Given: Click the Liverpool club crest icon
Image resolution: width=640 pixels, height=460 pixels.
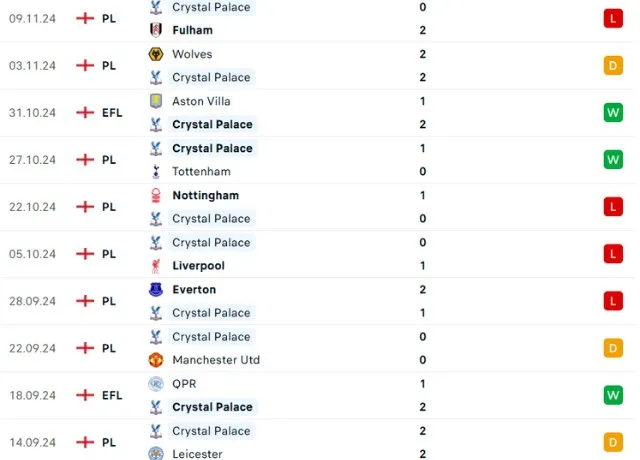Looking at the screenshot, I should coord(155,266).
